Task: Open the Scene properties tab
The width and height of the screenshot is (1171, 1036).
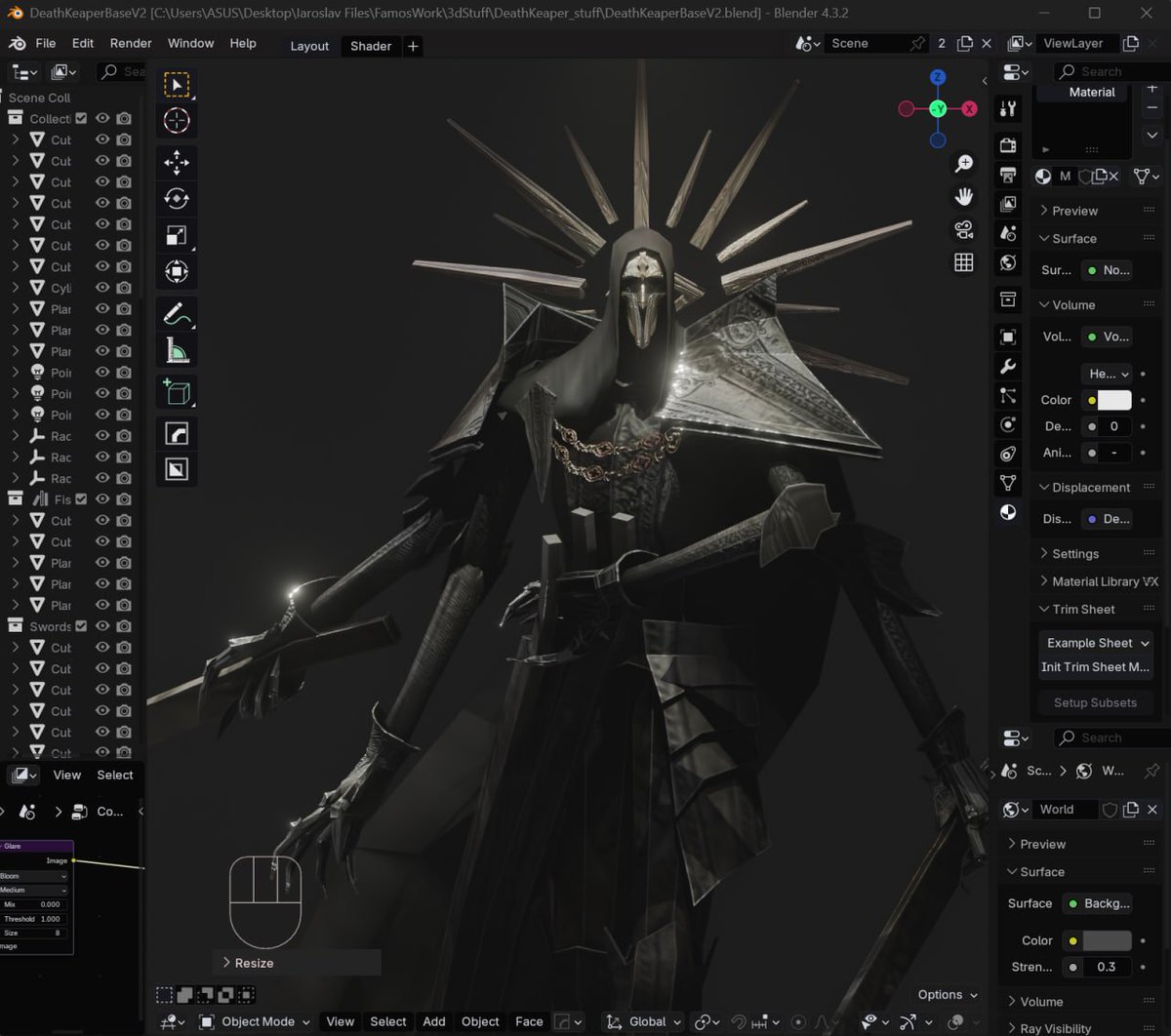Action: click(x=1008, y=233)
